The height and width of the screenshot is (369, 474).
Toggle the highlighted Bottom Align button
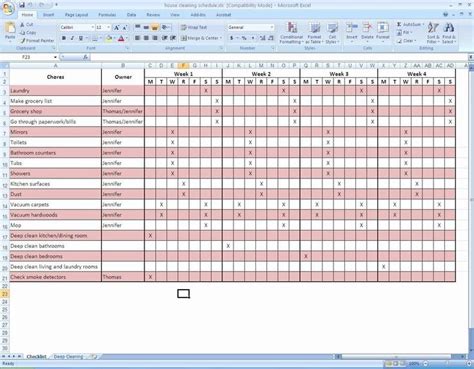click(x=155, y=28)
